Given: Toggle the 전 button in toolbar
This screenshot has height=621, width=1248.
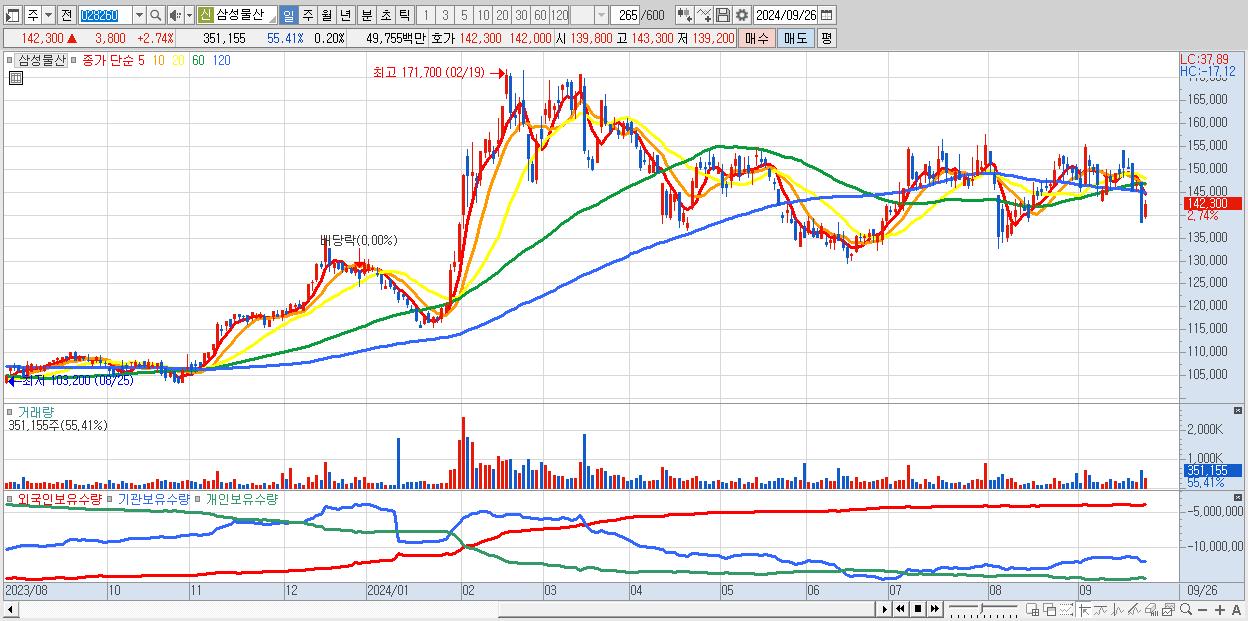Looking at the screenshot, I should pyautogui.click(x=66, y=15).
